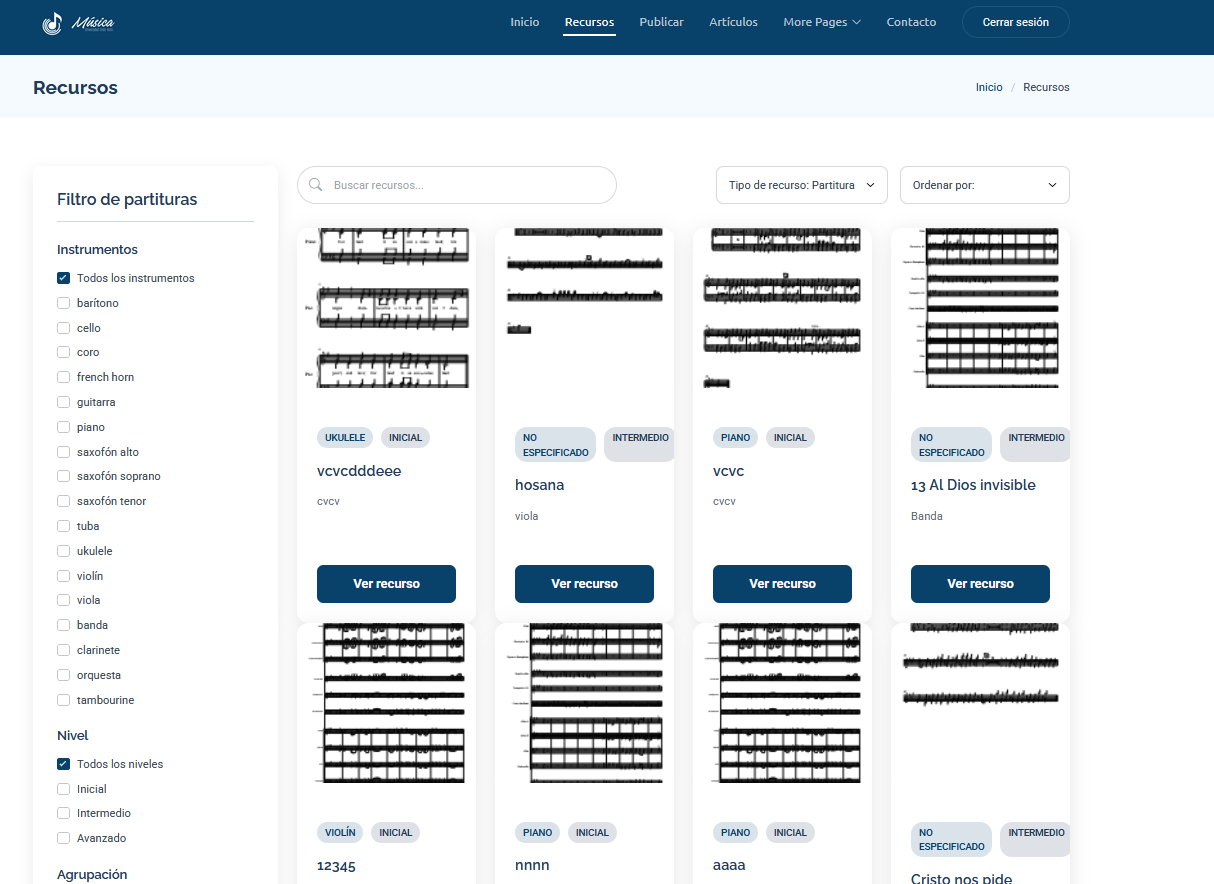Check the french horn filter

point(63,377)
